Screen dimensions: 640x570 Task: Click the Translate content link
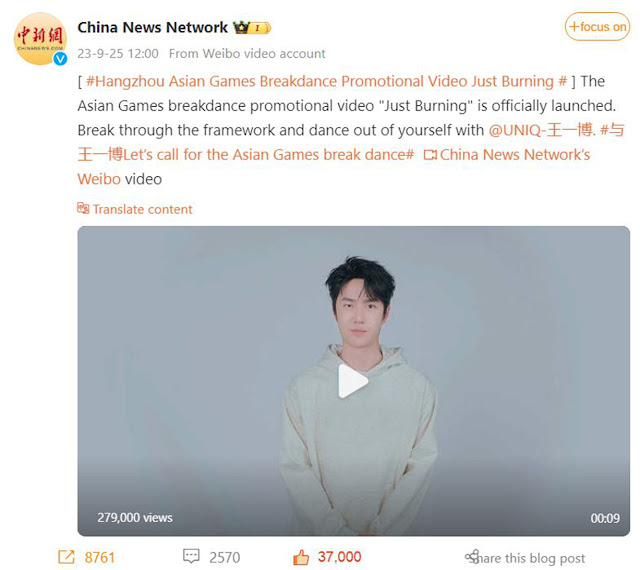142,209
